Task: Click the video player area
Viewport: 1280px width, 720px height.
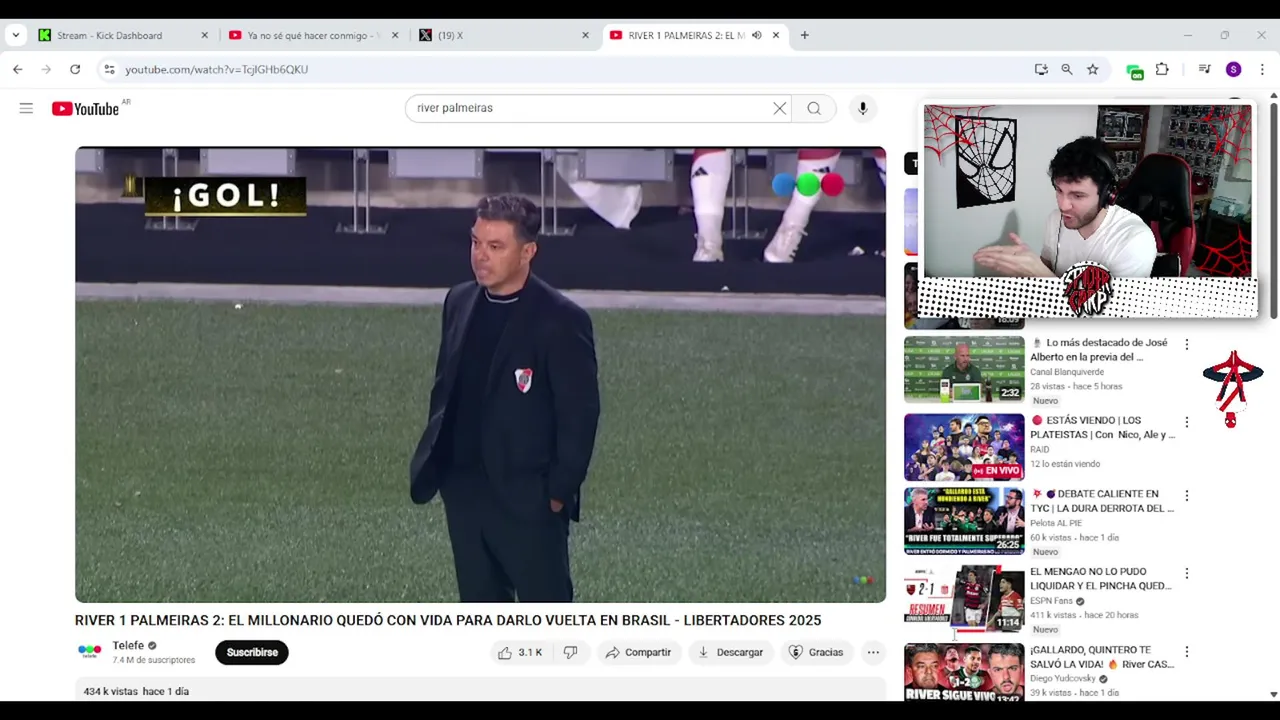Action: (480, 375)
